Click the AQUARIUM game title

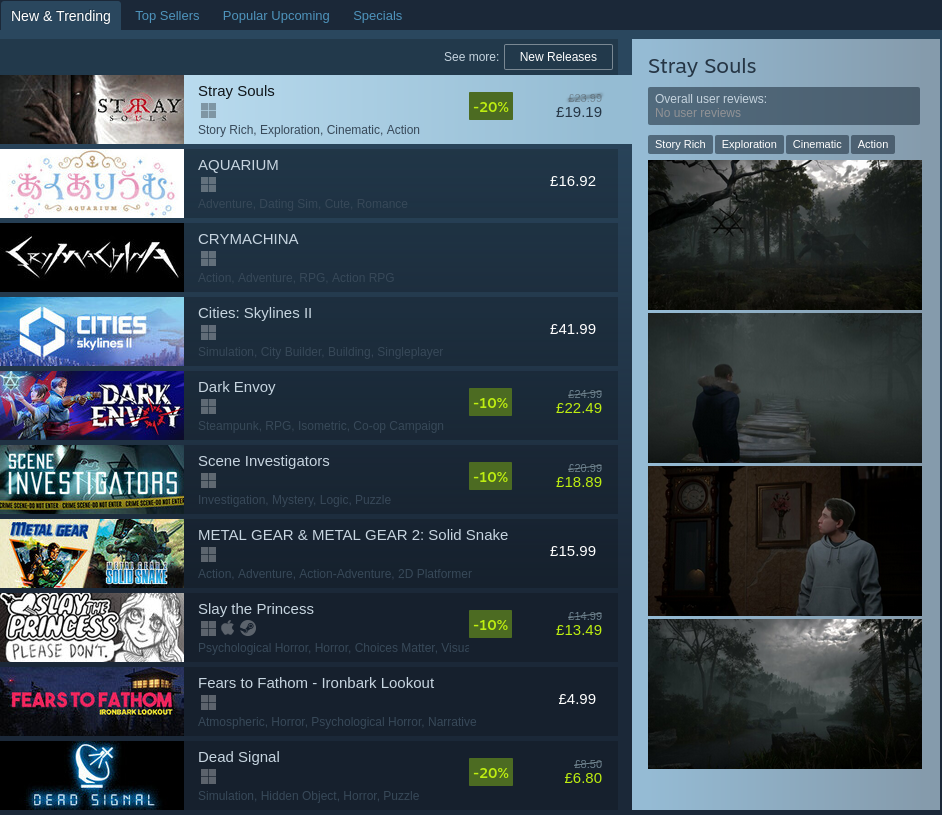click(x=239, y=165)
